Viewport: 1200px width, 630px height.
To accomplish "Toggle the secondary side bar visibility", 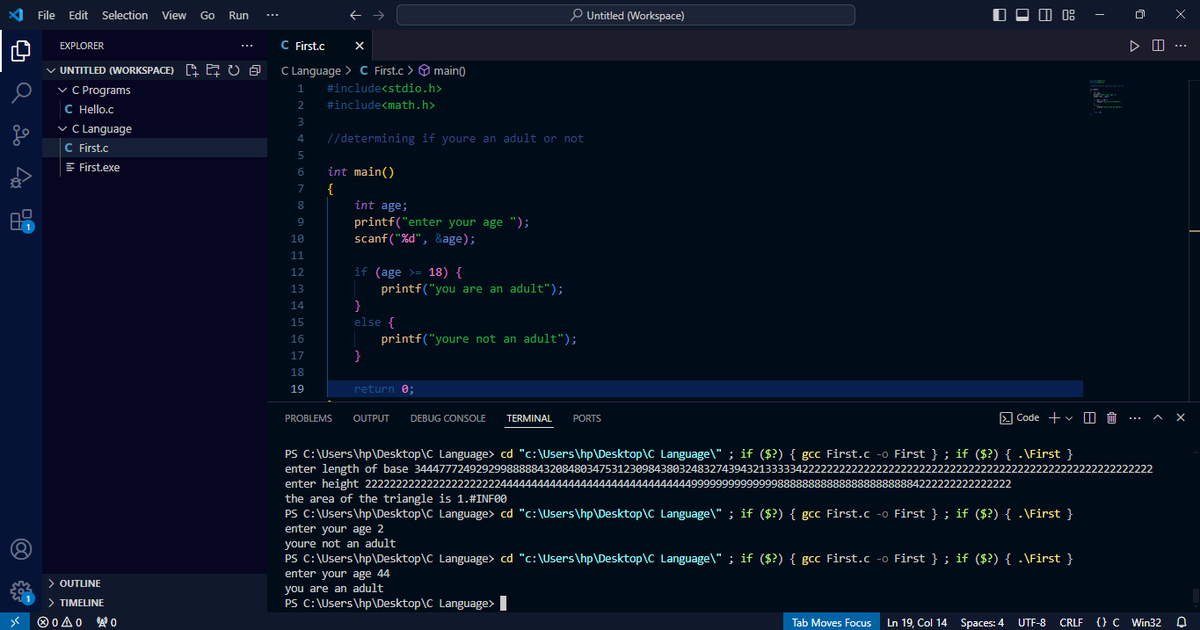I will 1045,16.
